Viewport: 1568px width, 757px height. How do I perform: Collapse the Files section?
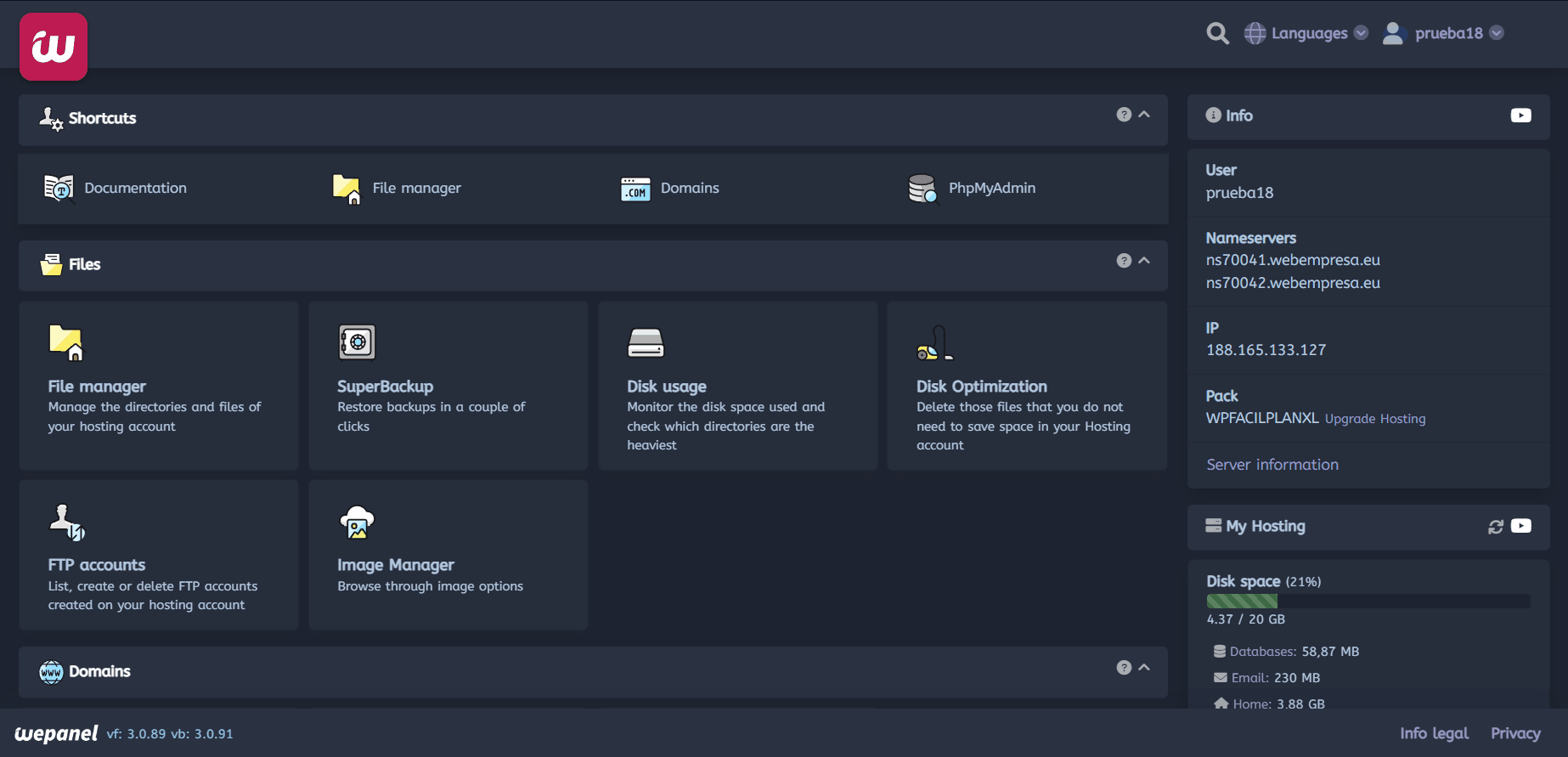(x=1144, y=261)
